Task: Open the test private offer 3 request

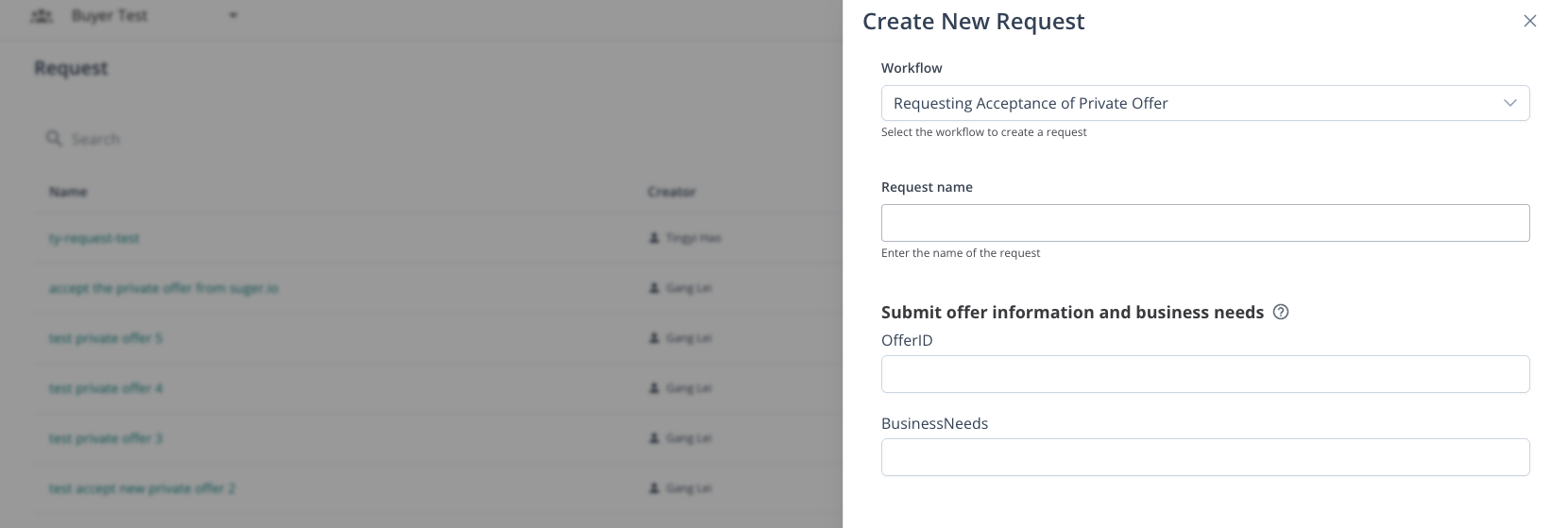Action: click(x=106, y=438)
